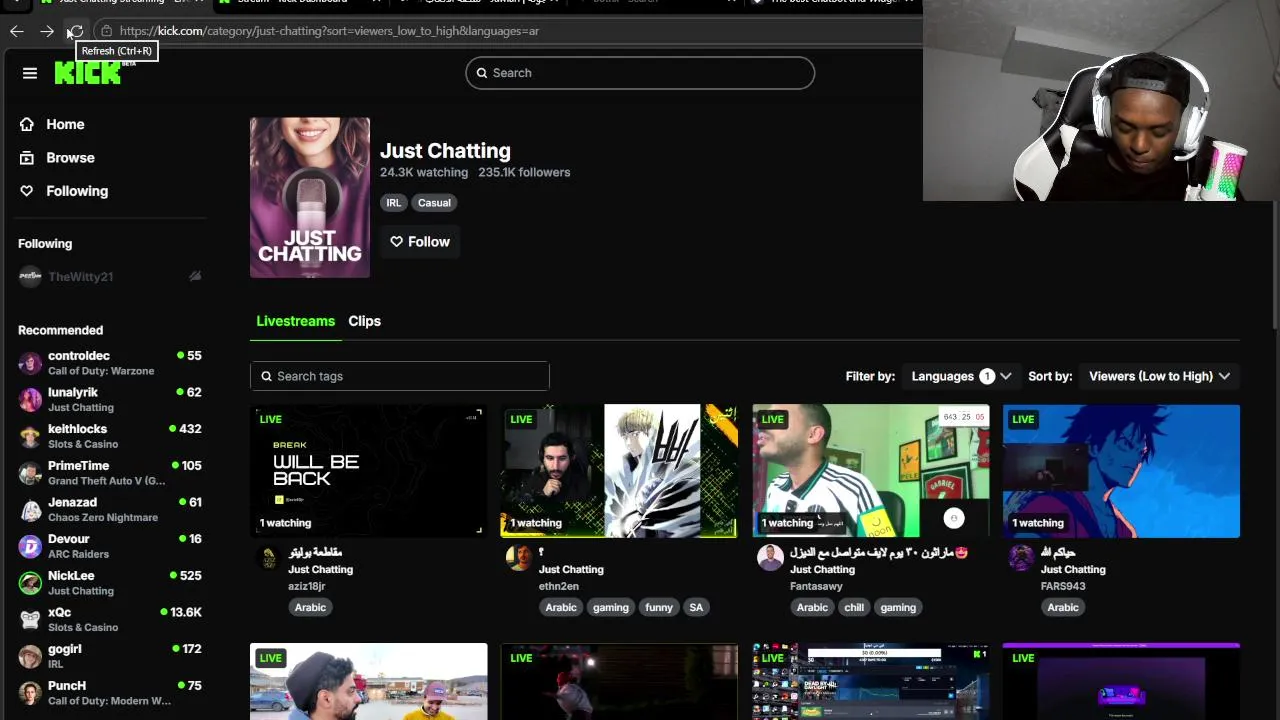Expand the Languages filter dropdown
Image resolution: width=1280 pixels, height=720 pixels.
[960, 376]
